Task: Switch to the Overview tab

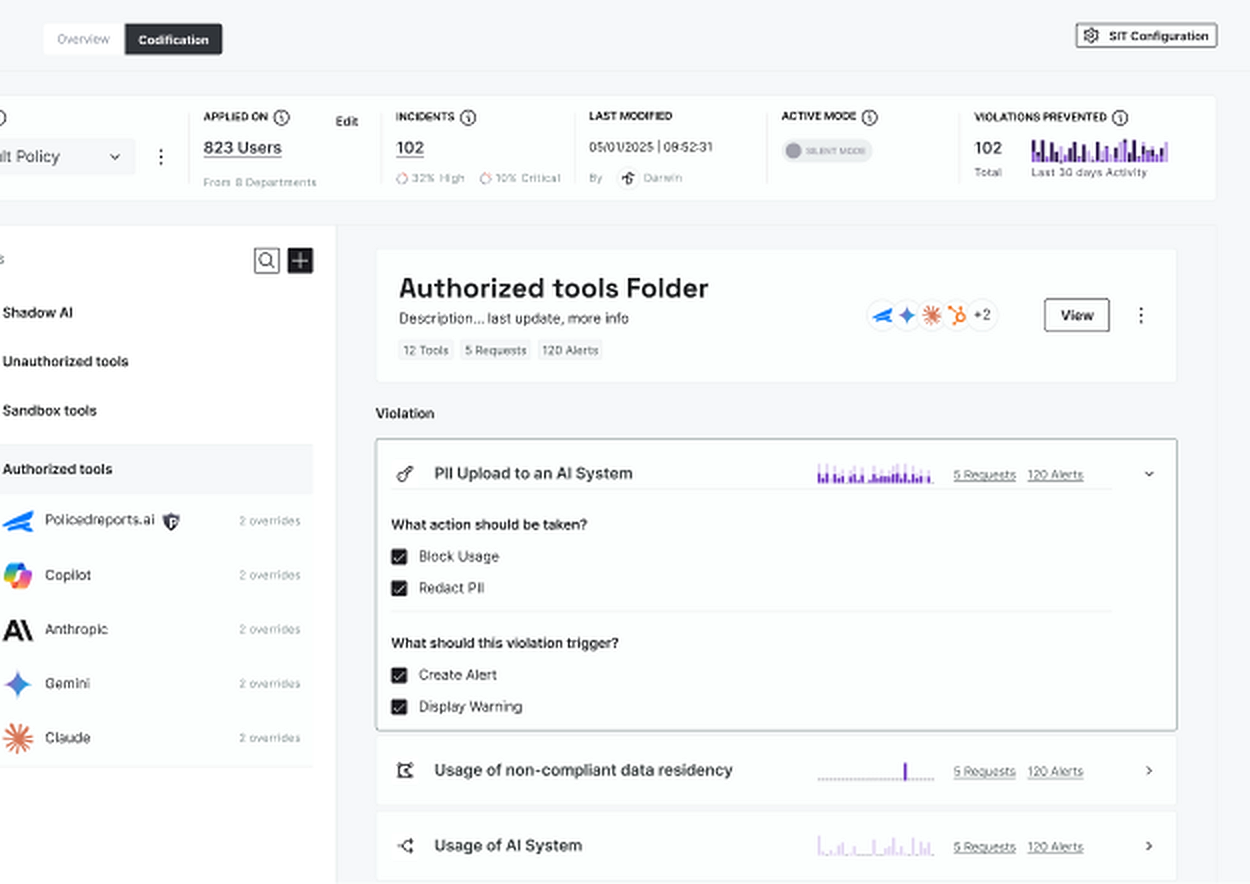Action: pos(83,40)
